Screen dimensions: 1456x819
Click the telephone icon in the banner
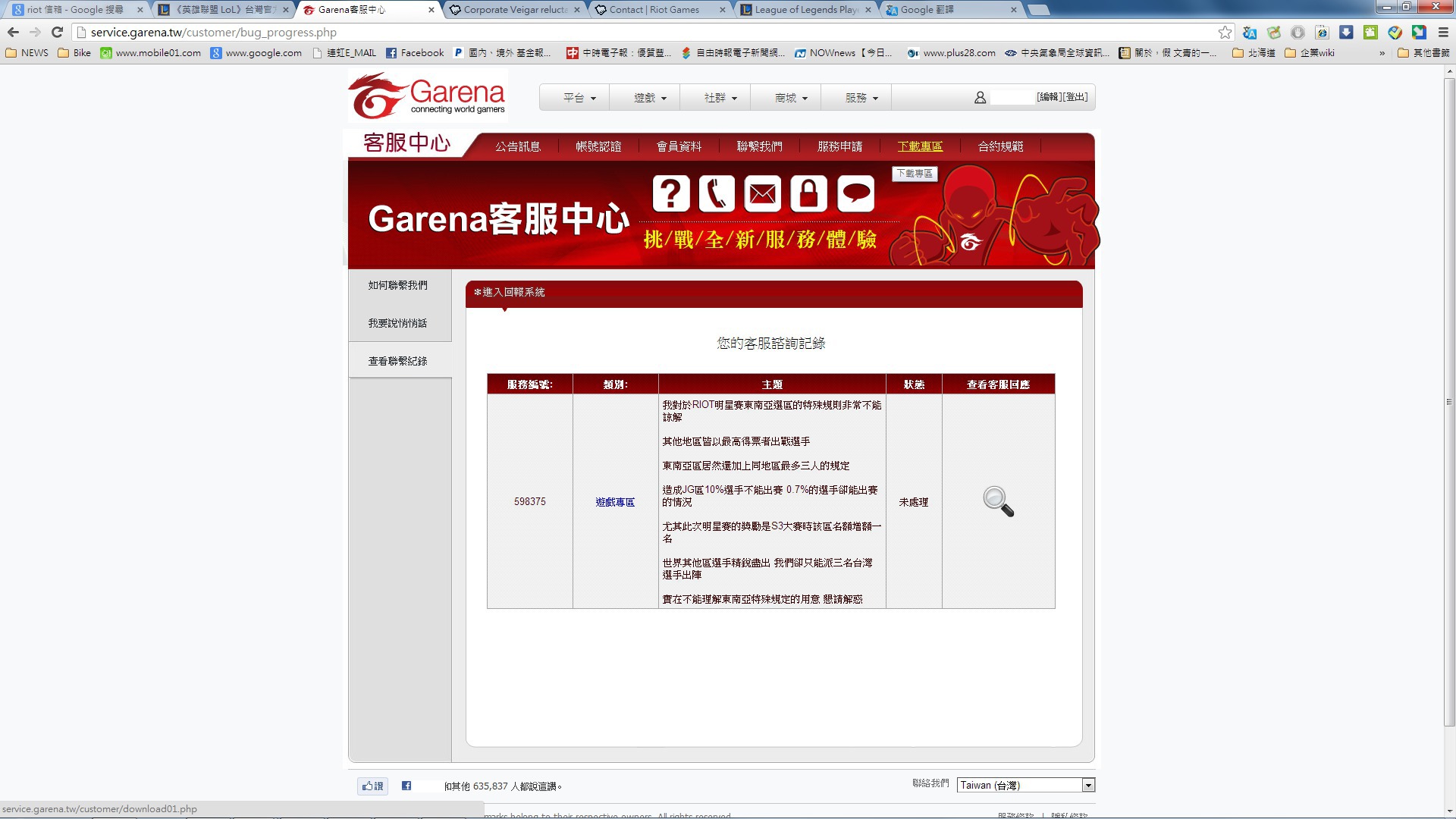point(717,193)
